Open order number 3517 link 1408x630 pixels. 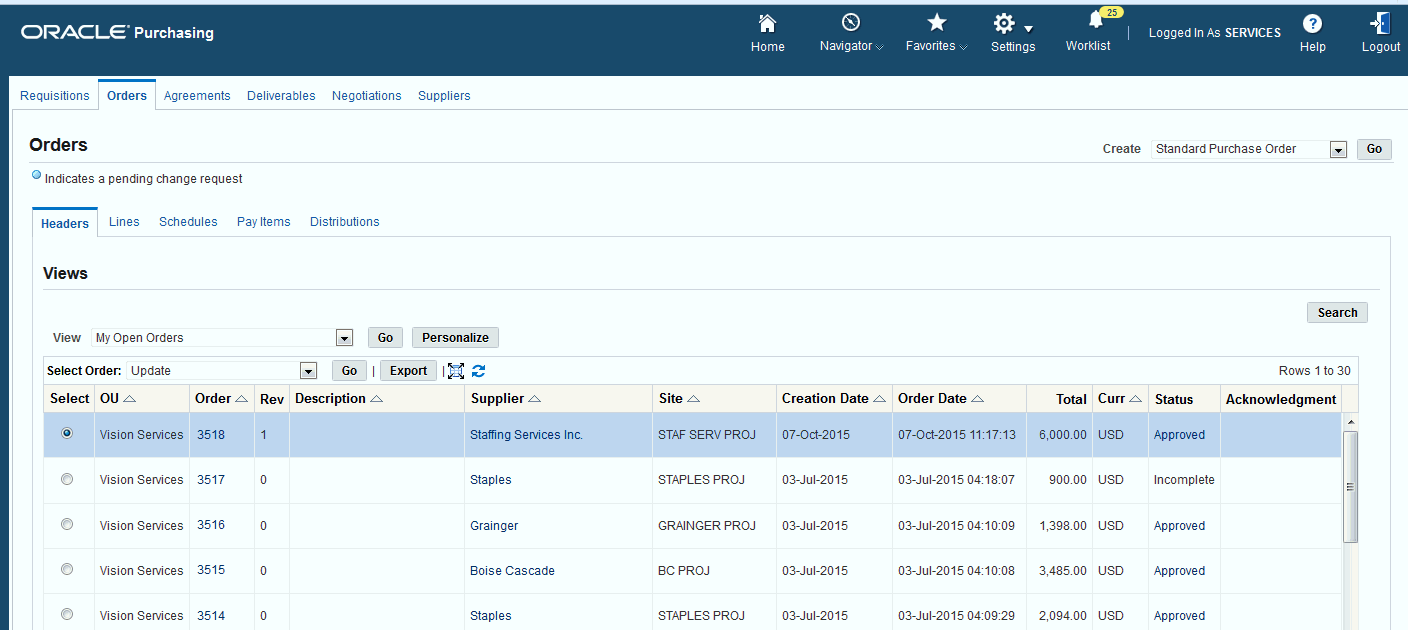click(211, 480)
